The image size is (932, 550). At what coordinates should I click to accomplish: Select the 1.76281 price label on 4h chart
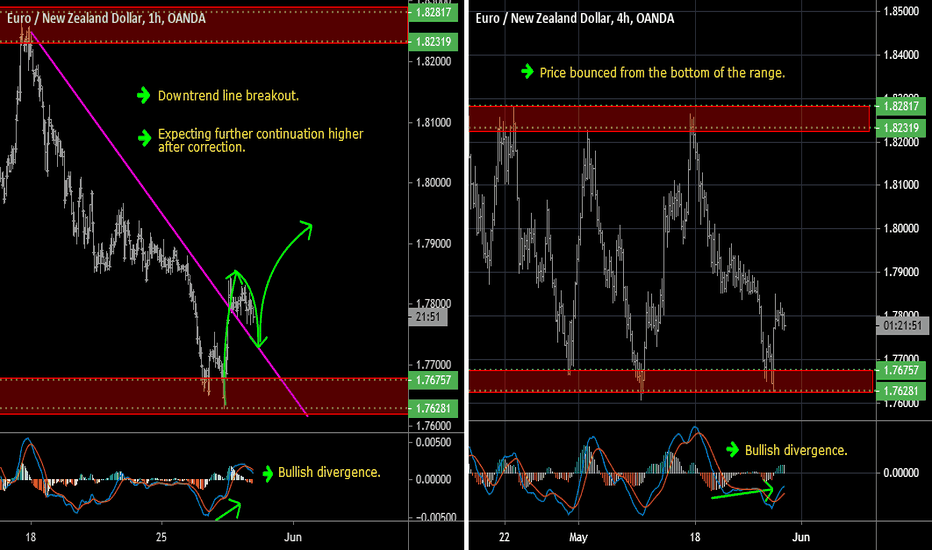click(901, 391)
